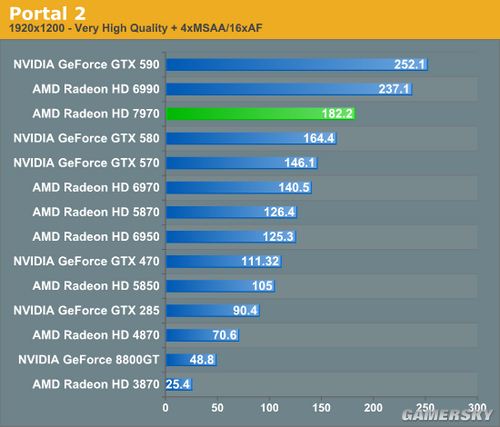
Task: Select the NVIDIA GeForce GTX 570 label
Action: pos(86,163)
